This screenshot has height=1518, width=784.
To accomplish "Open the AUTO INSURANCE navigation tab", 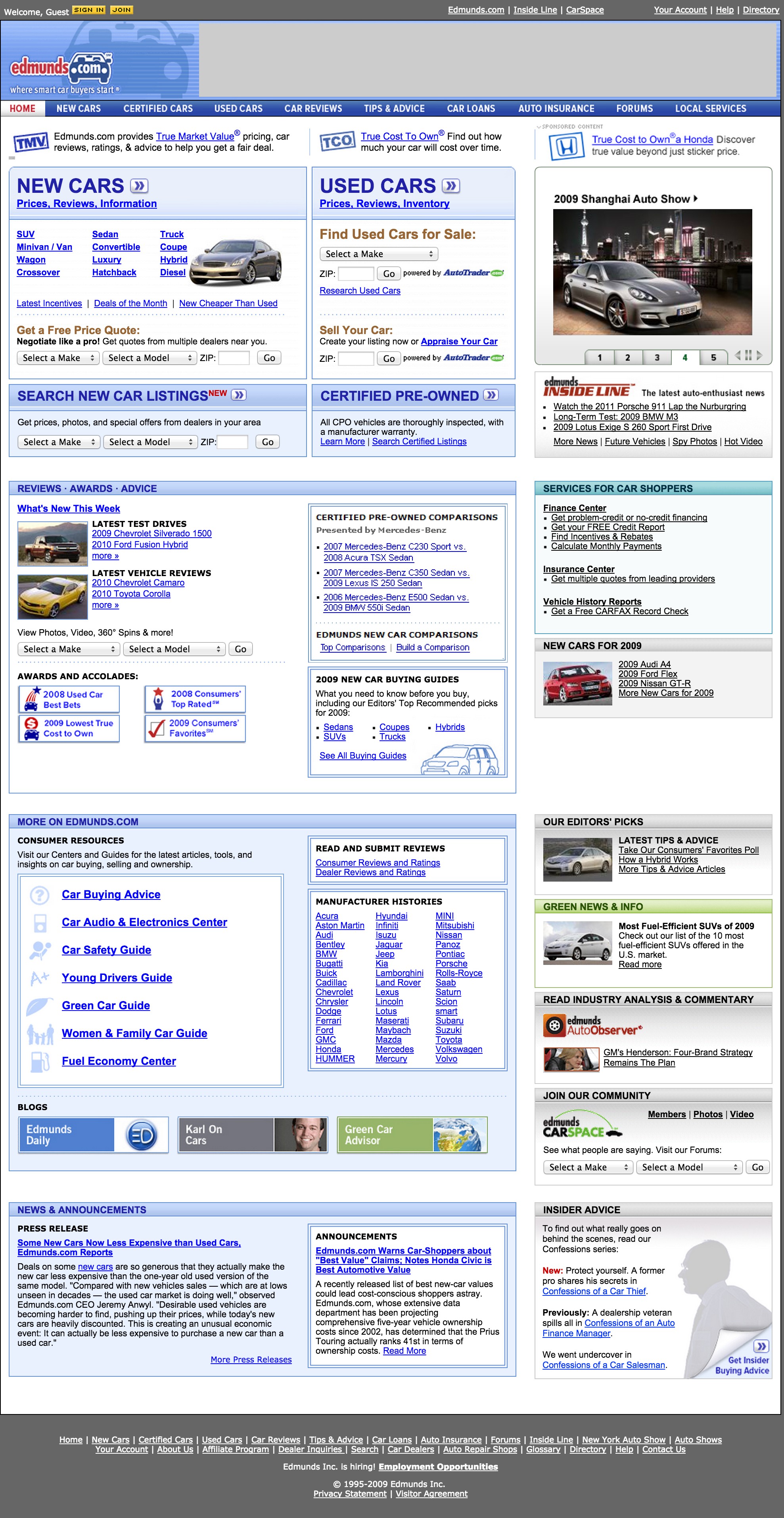I will pos(556,108).
